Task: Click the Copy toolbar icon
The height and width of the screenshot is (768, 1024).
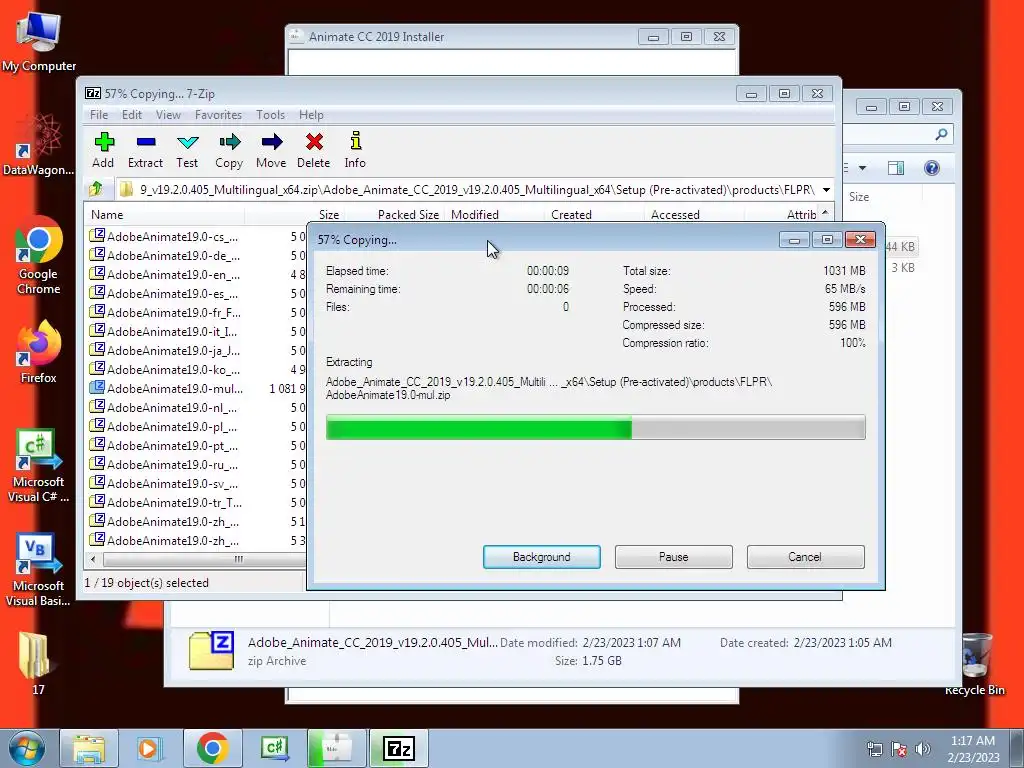Action: click(229, 150)
